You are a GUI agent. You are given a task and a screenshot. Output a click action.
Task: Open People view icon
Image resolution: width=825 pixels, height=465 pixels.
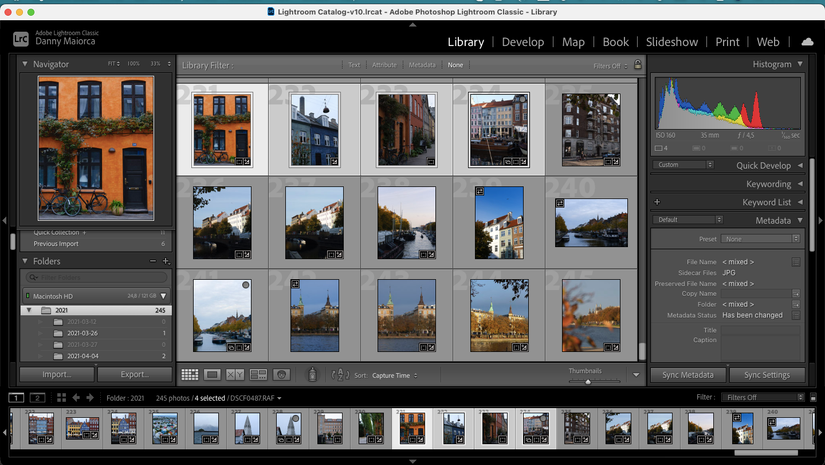tap(281, 375)
